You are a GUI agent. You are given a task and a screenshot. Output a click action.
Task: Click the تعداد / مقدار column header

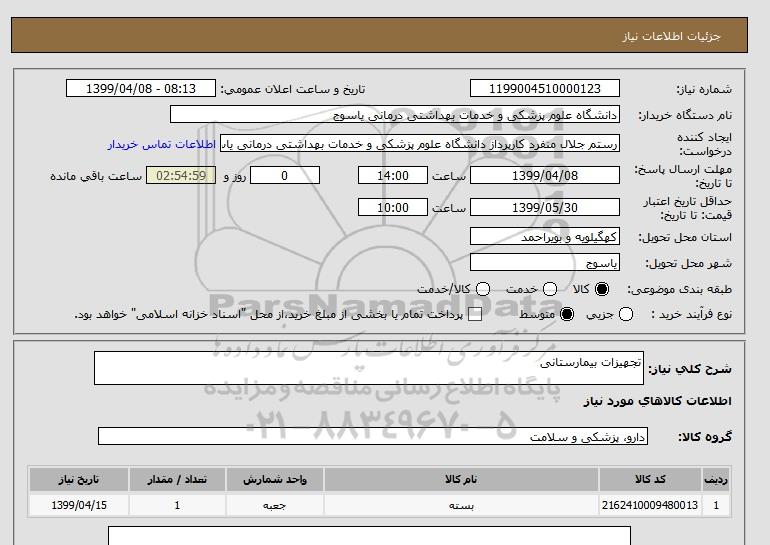coord(177,480)
